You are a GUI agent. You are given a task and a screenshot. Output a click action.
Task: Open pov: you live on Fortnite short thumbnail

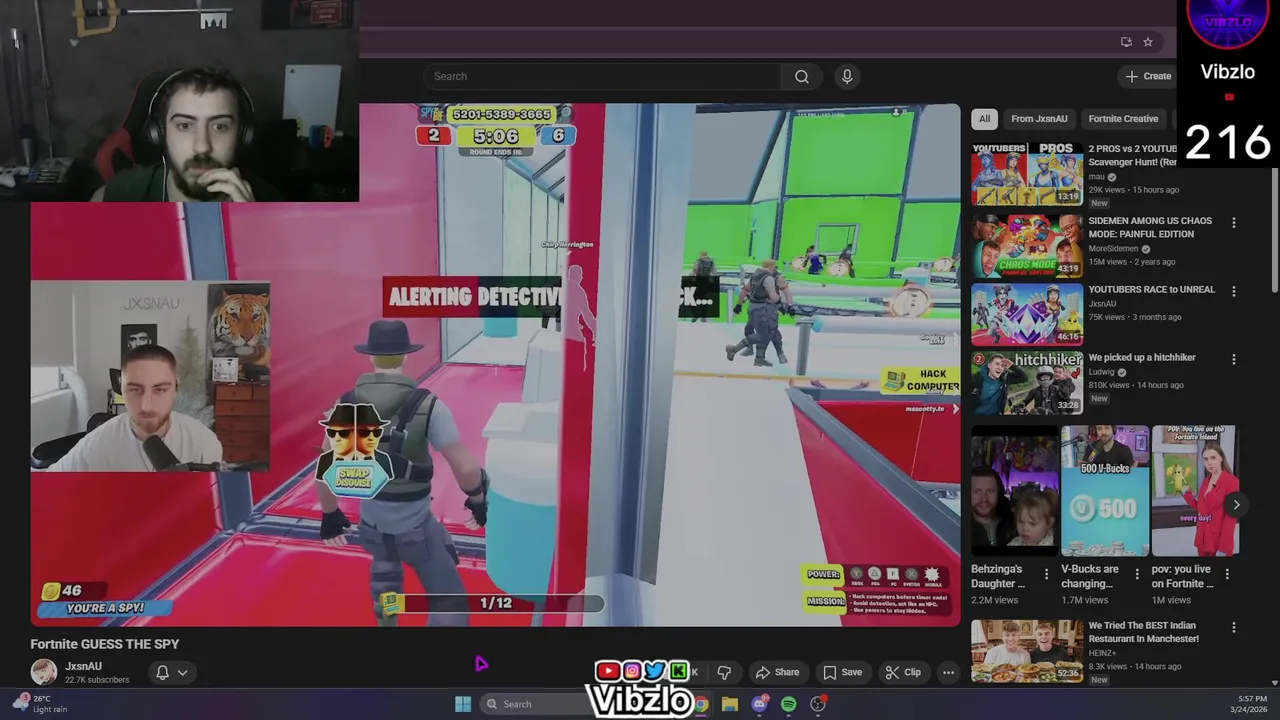(1195, 491)
